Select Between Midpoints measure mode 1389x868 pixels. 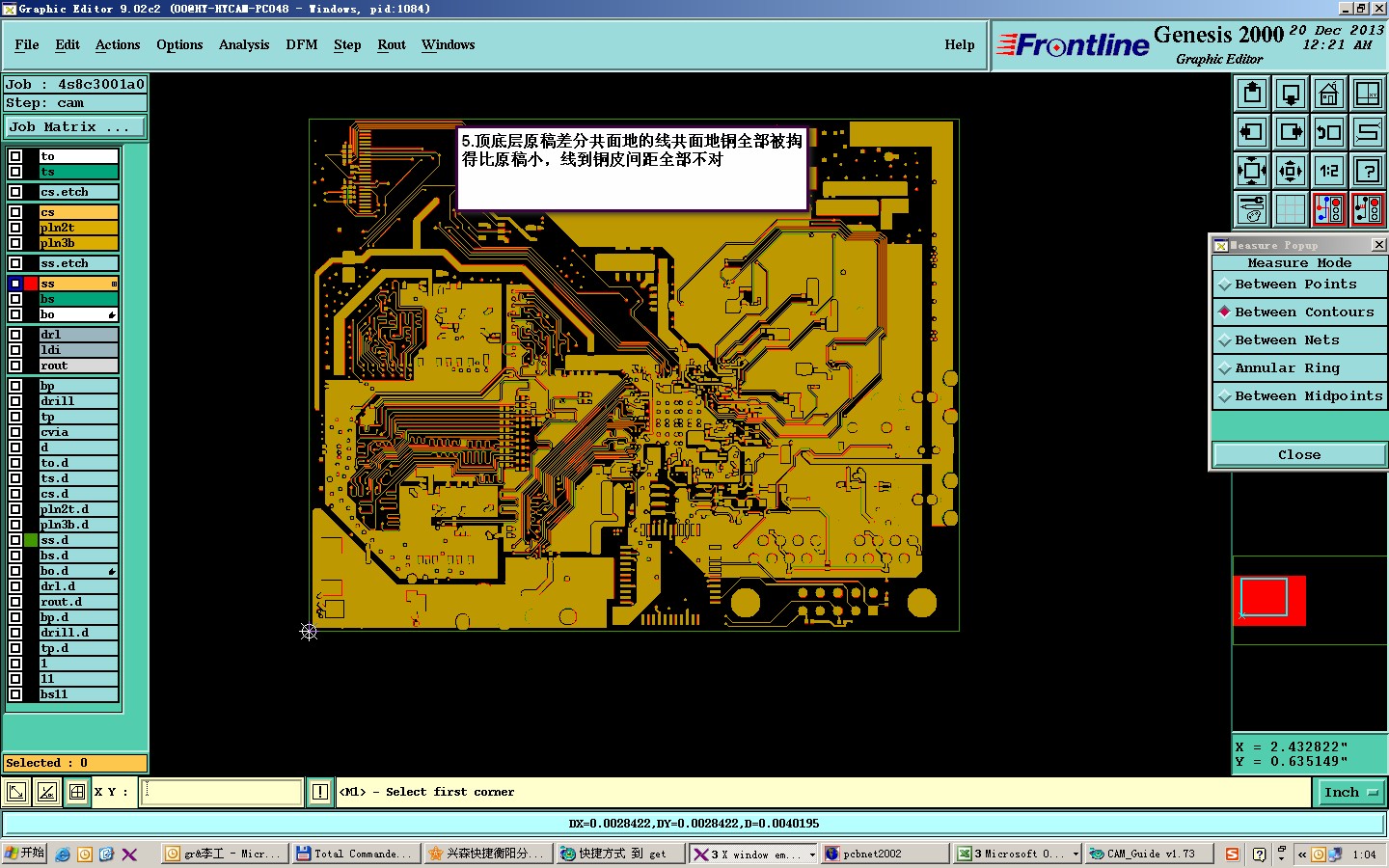pyautogui.click(x=1299, y=396)
